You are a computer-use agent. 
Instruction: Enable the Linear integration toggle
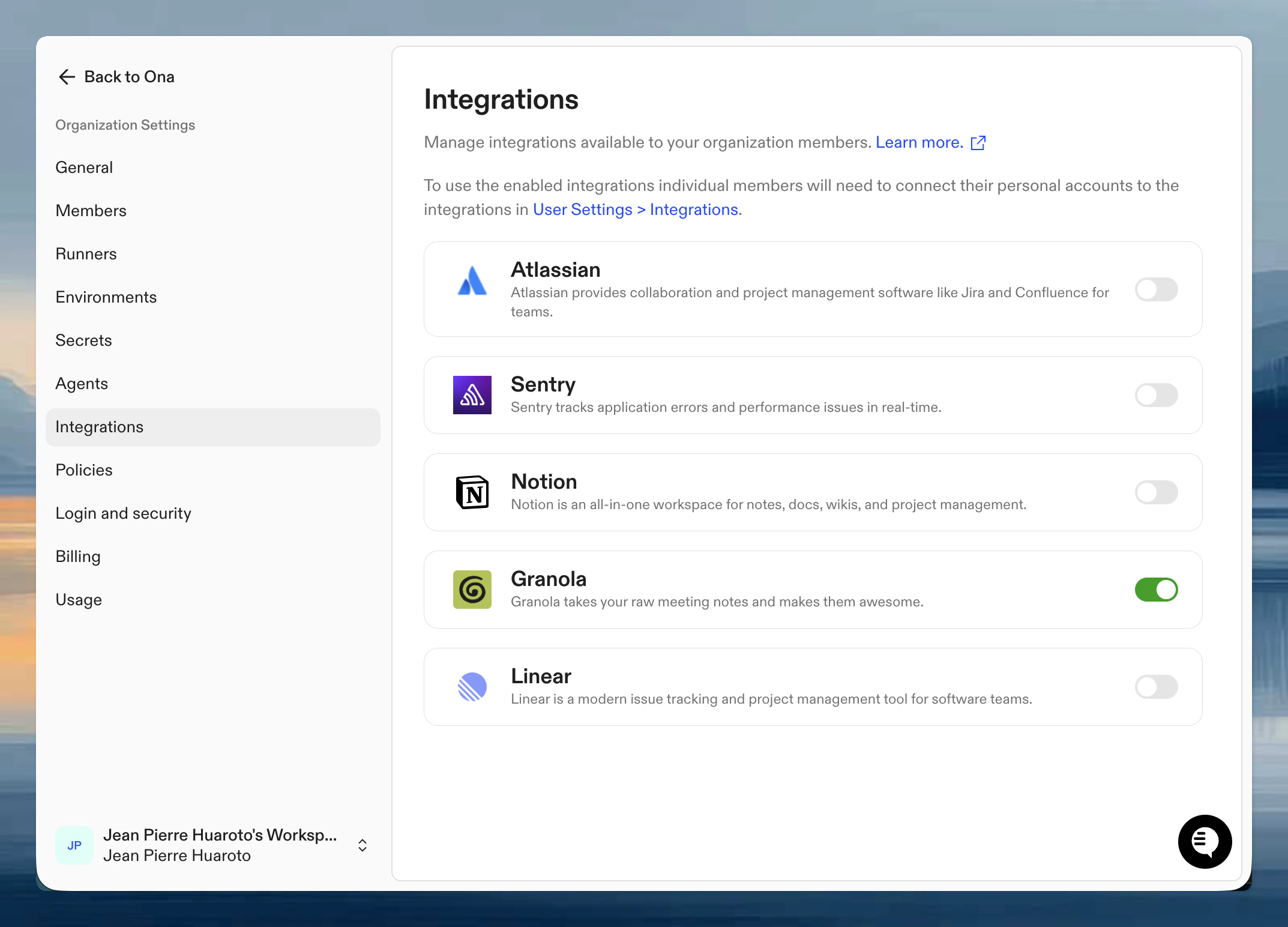click(x=1156, y=687)
